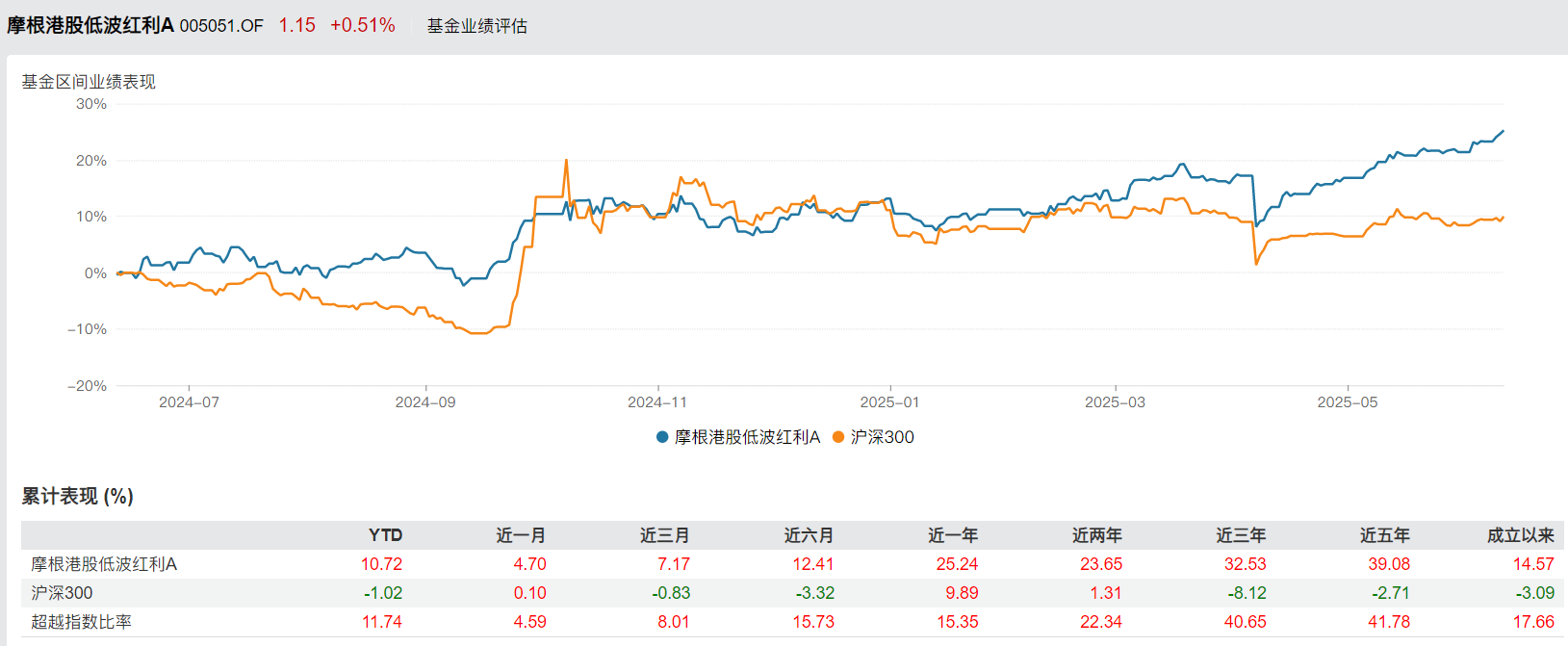This screenshot has width=1568, height=646.
Task: Select the 近一年 column header
Action: coord(952,535)
